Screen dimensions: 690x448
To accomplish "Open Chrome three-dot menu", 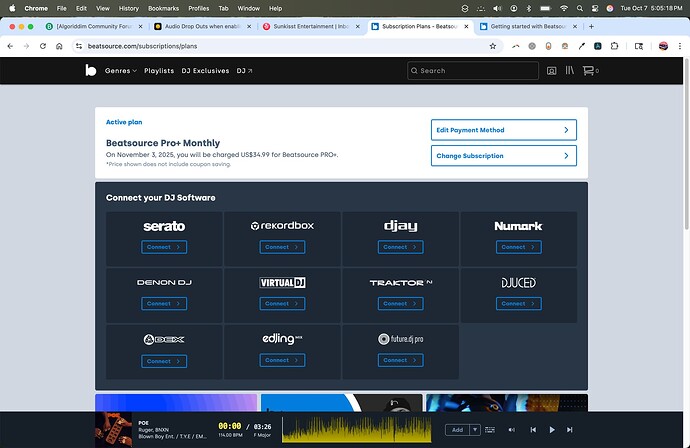I will (680, 46).
